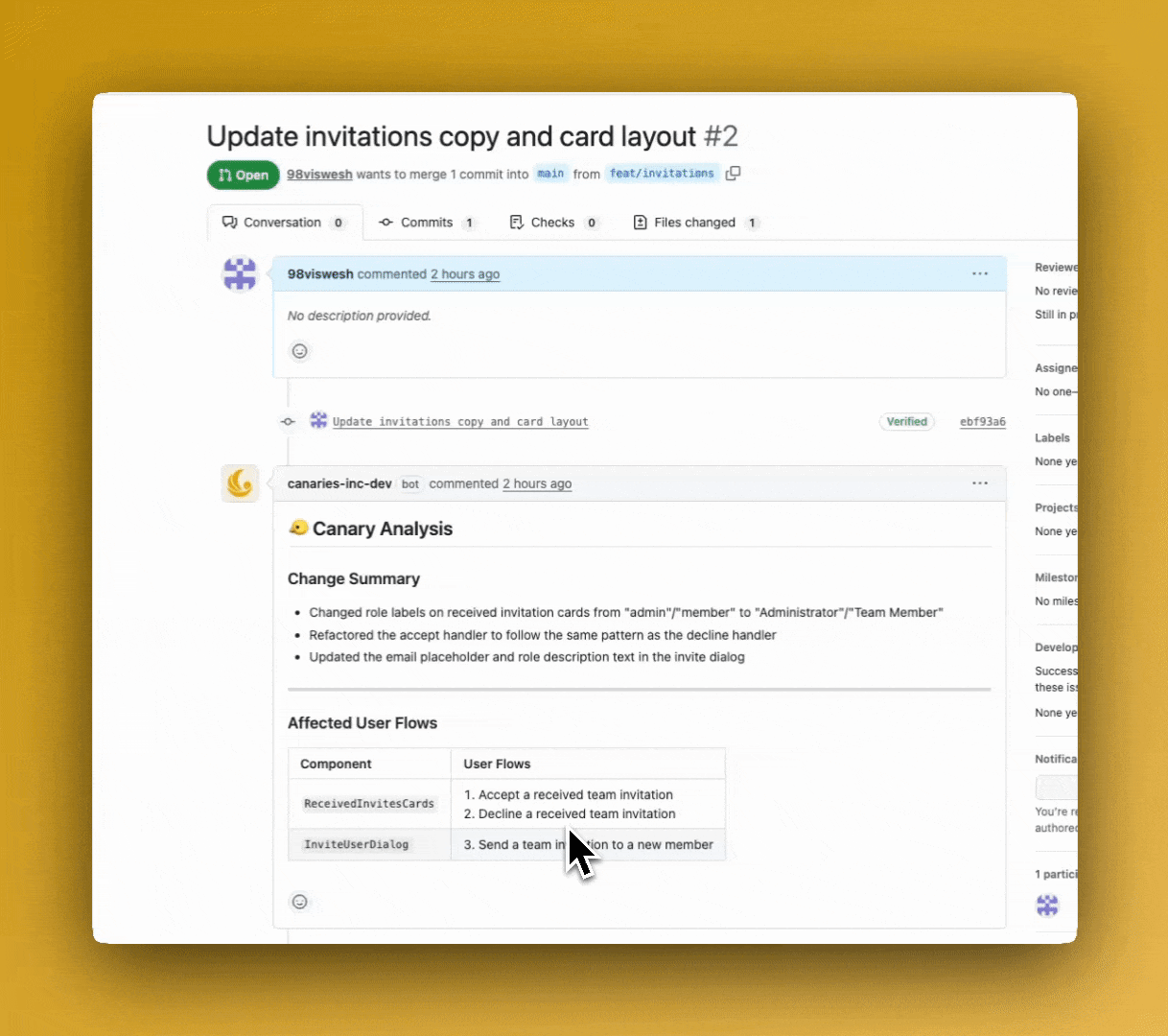Click the 2 hours ago timestamp link
Screen dimensions: 1168x1036
tap(465, 273)
